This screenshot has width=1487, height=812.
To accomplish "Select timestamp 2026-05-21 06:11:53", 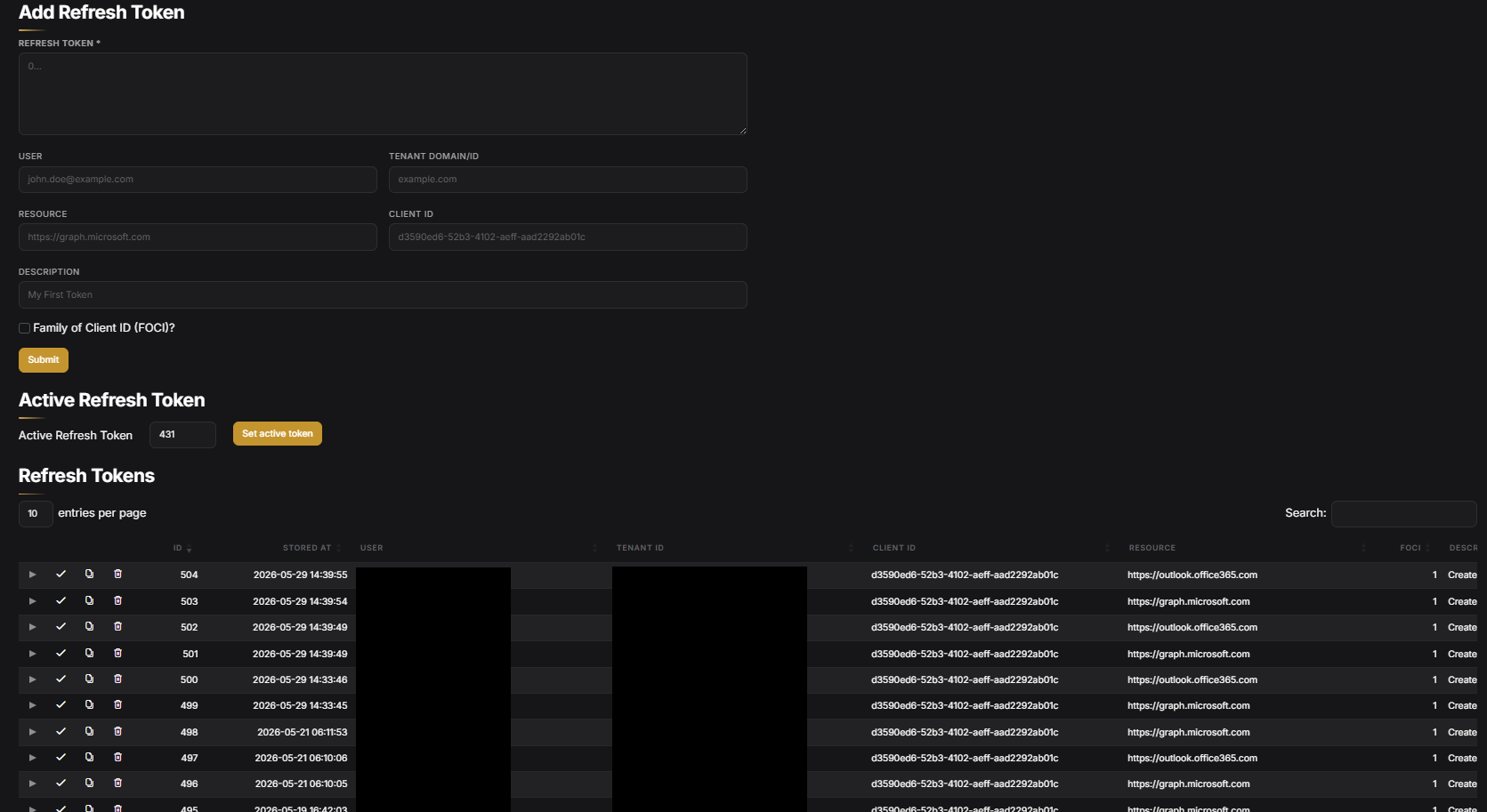I will (x=303, y=733).
